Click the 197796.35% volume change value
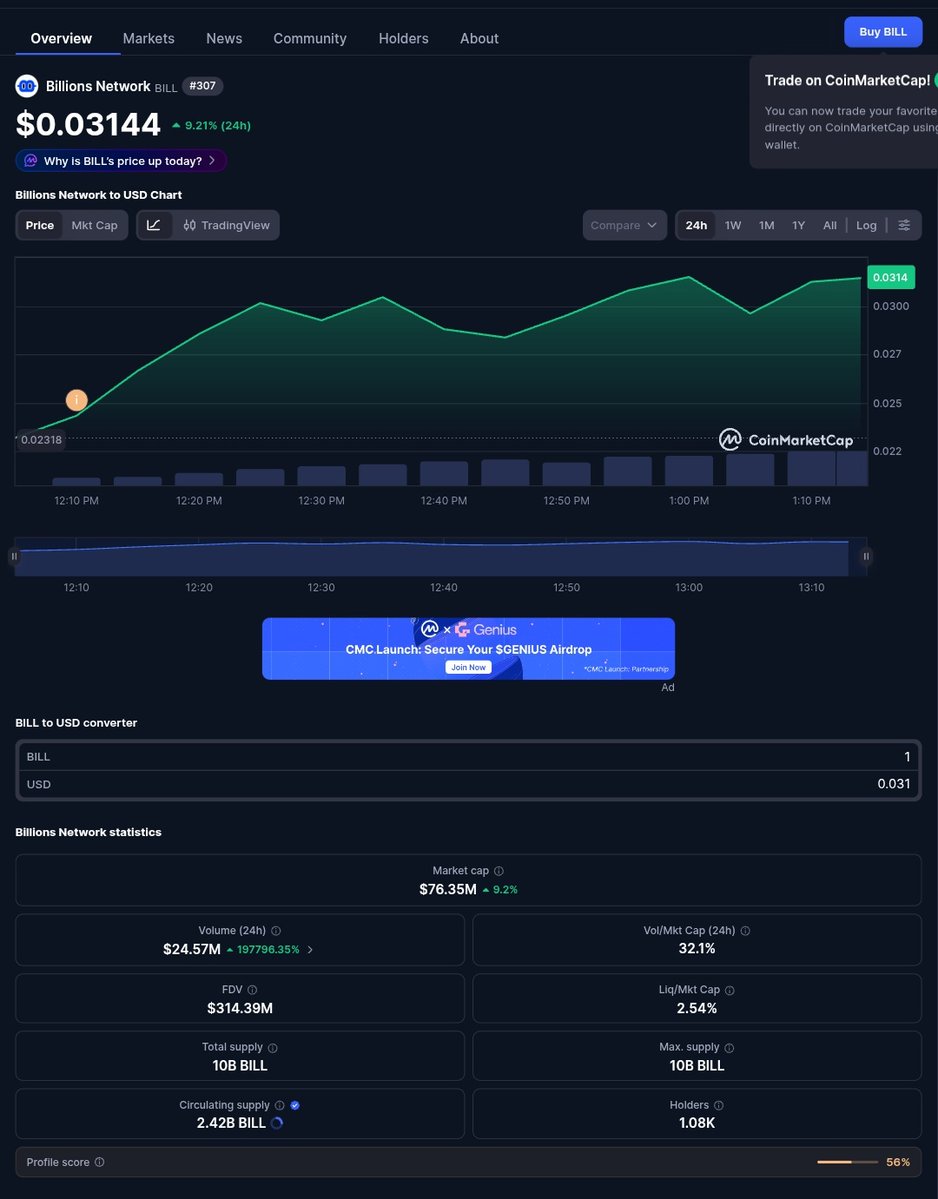Image resolution: width=938 pixels, height=1199 pixels. pos(268,950)
